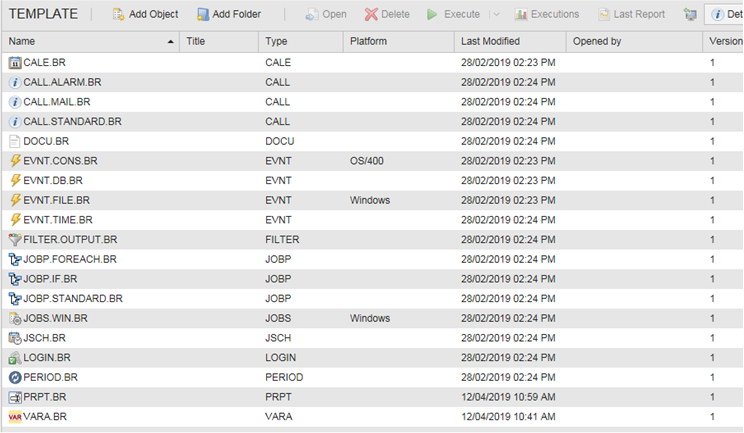744x433 pixels.
Task: Toggle the Name column sort arrow
Action: point(170,42)
